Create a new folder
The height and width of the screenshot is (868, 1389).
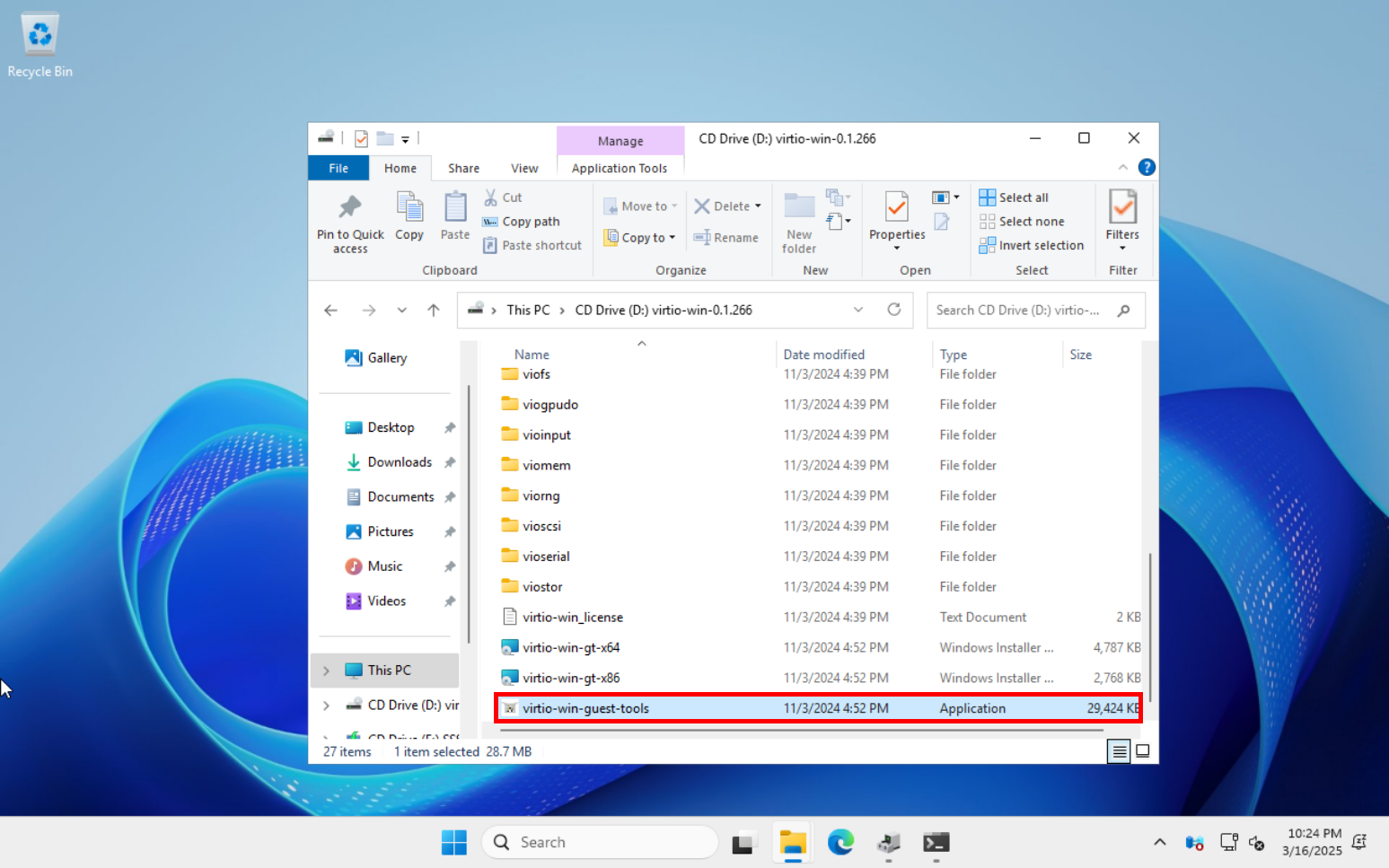click(x=797, y=222)
